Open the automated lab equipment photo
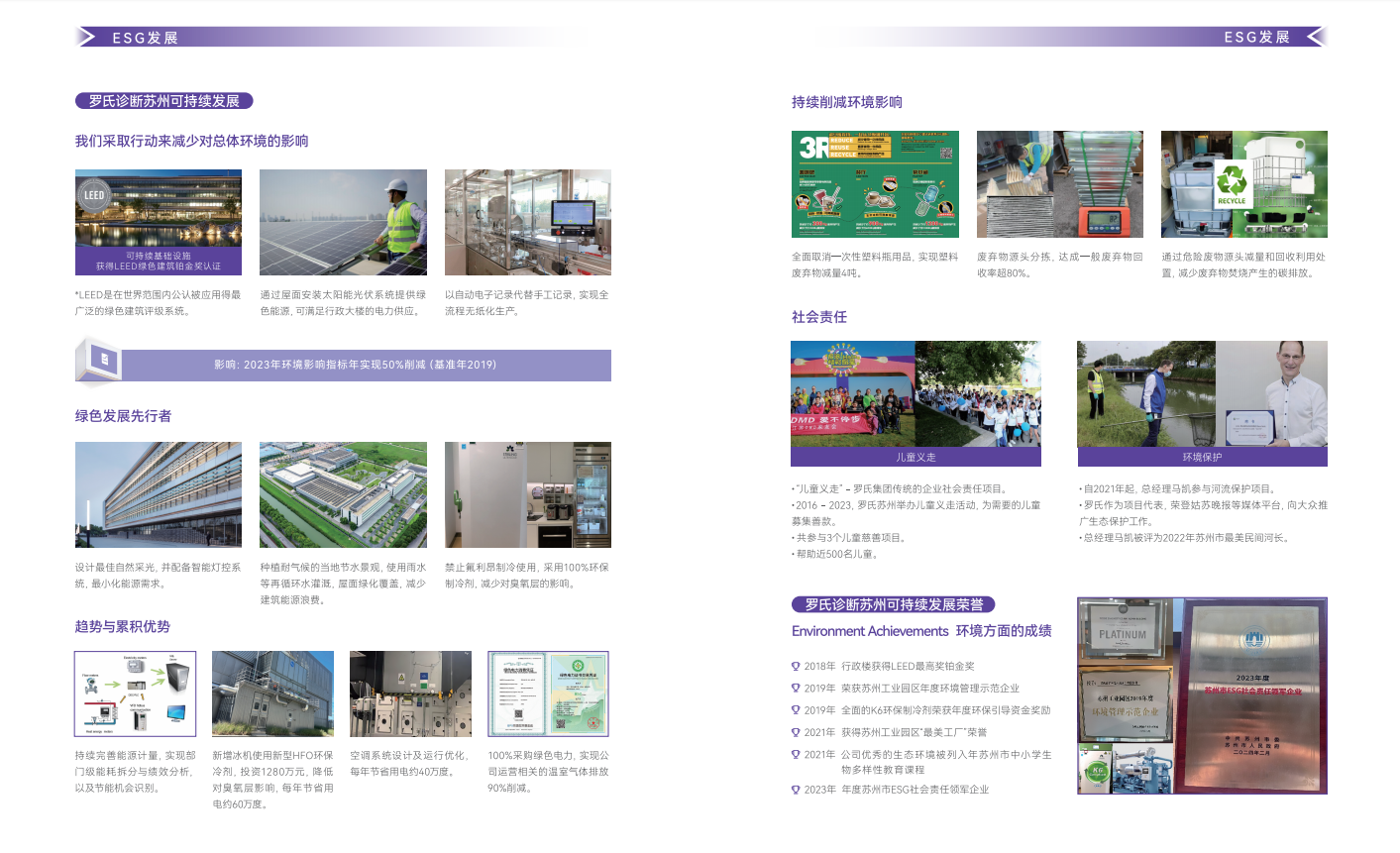Screen dimensions: 1400x853 528,222
